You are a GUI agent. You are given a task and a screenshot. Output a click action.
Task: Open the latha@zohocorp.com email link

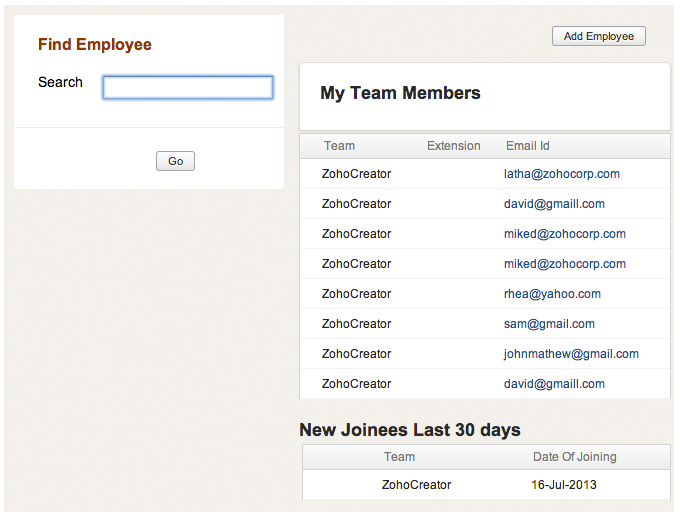(561, 174)
